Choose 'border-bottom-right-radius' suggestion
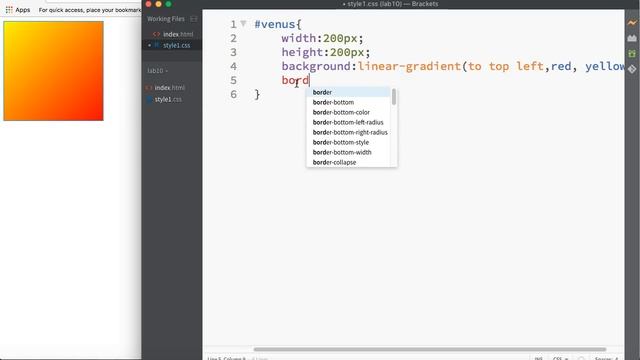 coord(348,132)
